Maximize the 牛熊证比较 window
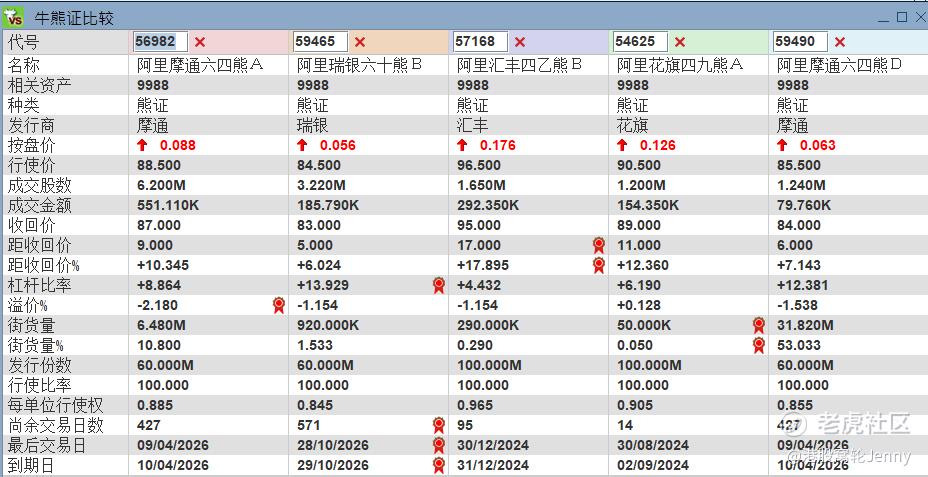 [902, 17]
